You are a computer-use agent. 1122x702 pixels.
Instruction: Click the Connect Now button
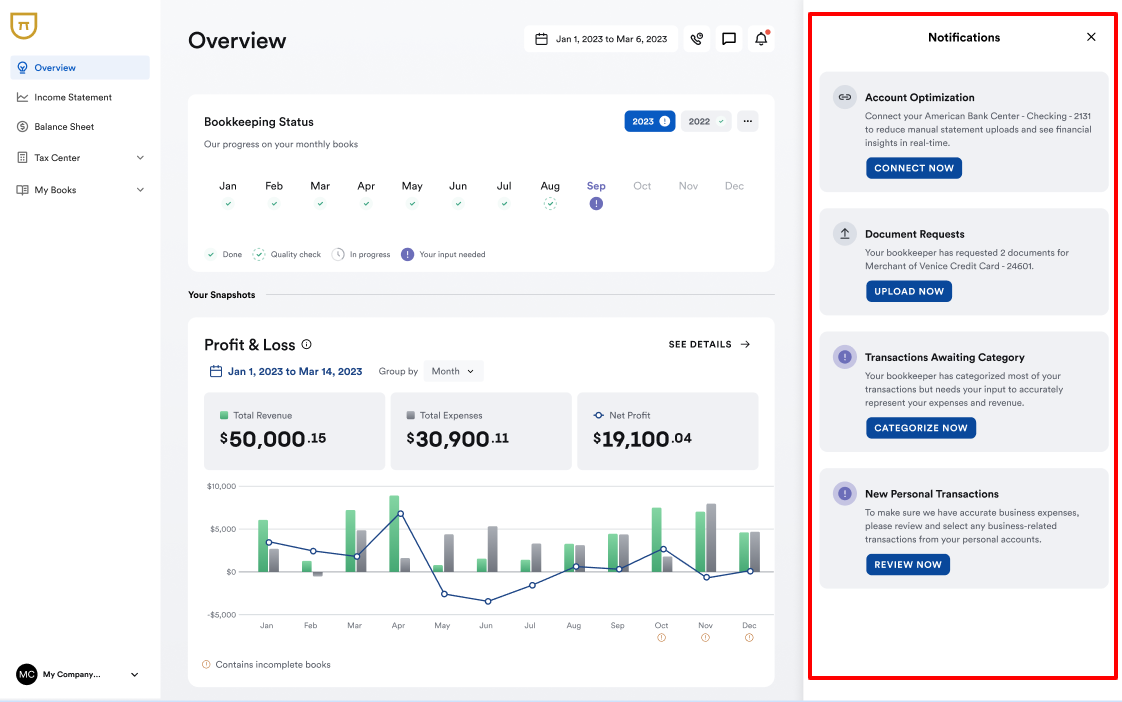click(x=914, y=168)
